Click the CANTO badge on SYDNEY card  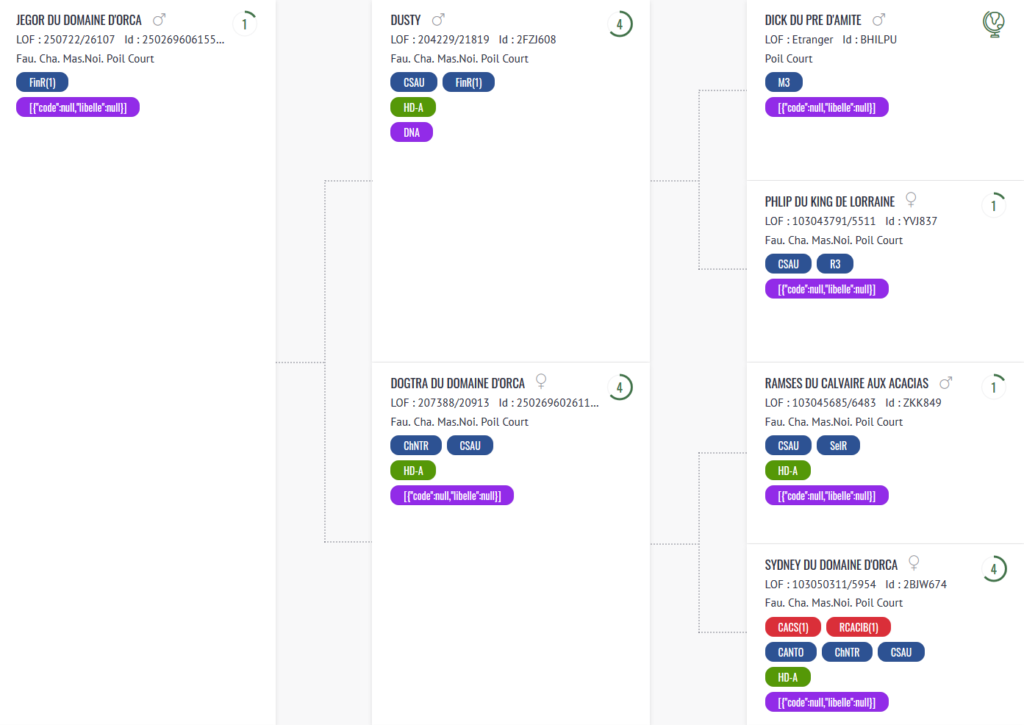pos(790,652)
